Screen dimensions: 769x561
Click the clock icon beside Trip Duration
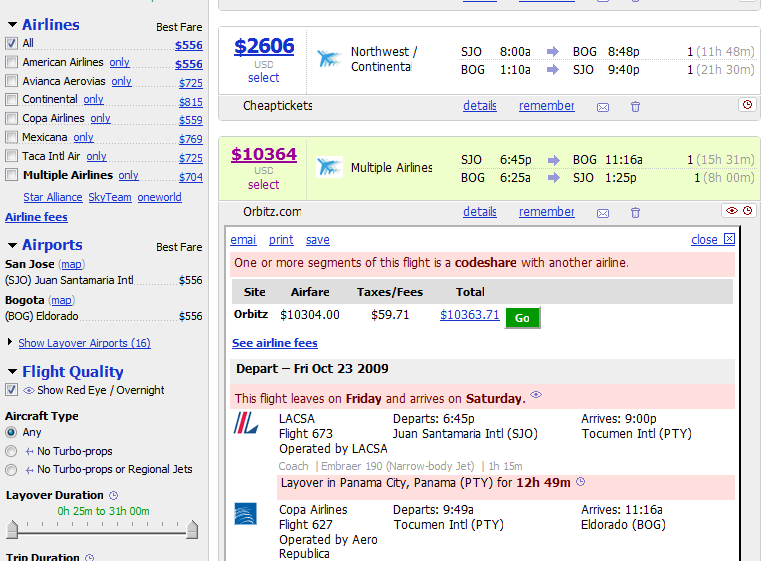89,558
